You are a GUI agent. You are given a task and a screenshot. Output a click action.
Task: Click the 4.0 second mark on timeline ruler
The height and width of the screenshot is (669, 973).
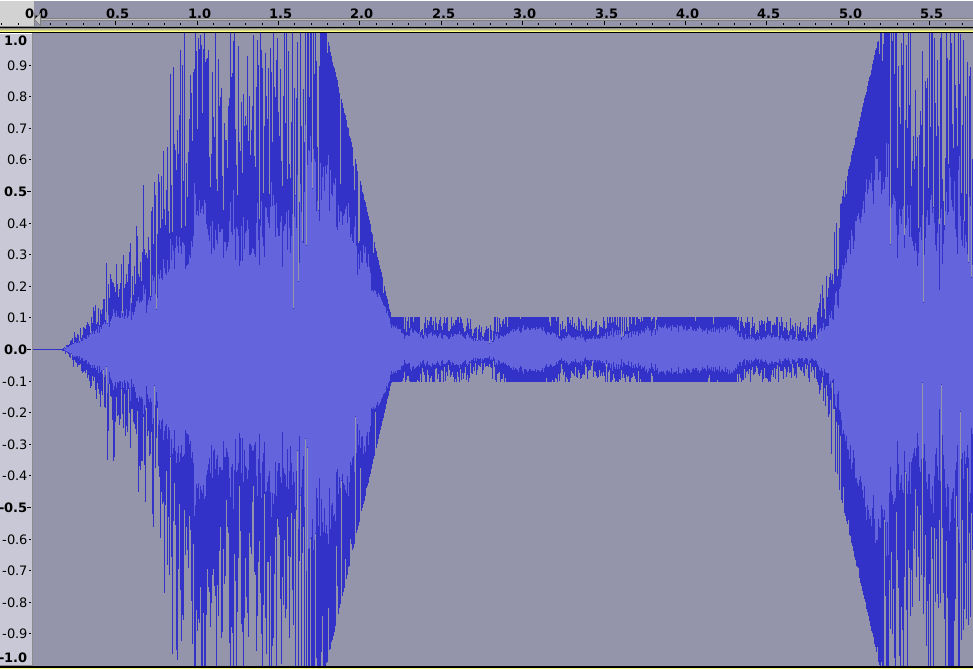click(687, 14)
